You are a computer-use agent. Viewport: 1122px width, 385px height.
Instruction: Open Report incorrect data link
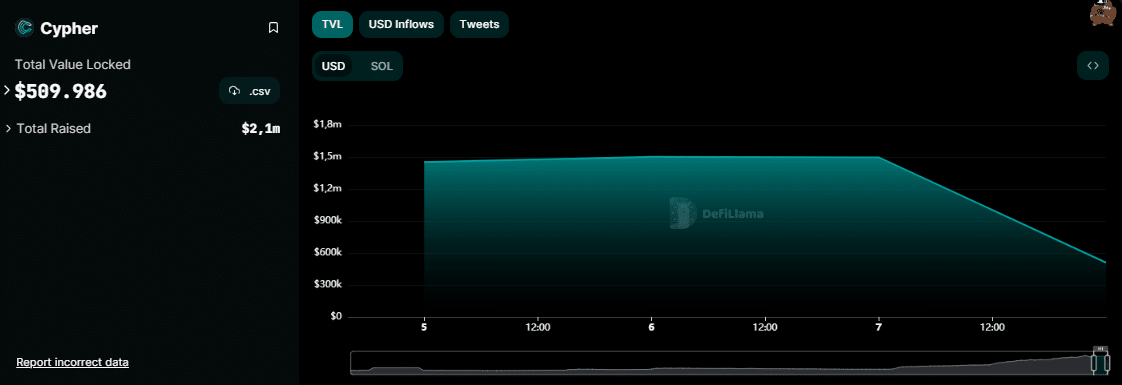pos(72,362)
